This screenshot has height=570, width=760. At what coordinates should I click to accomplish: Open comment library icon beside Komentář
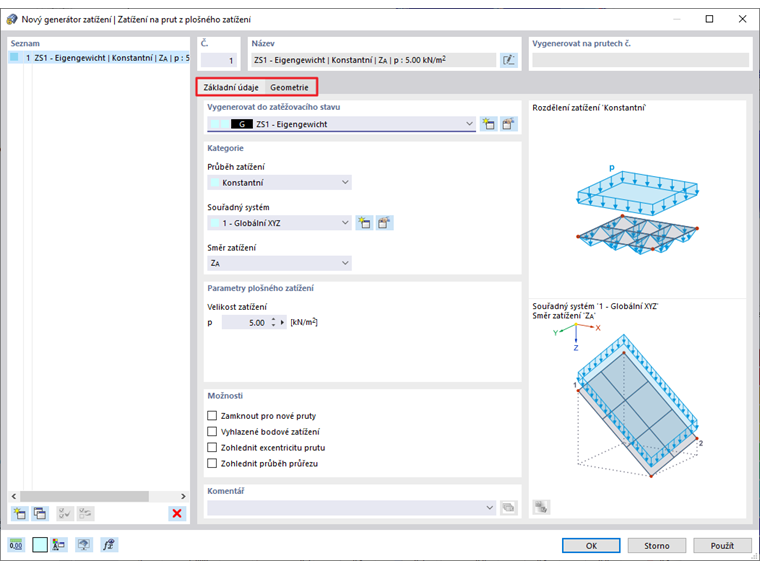(508, 507)
